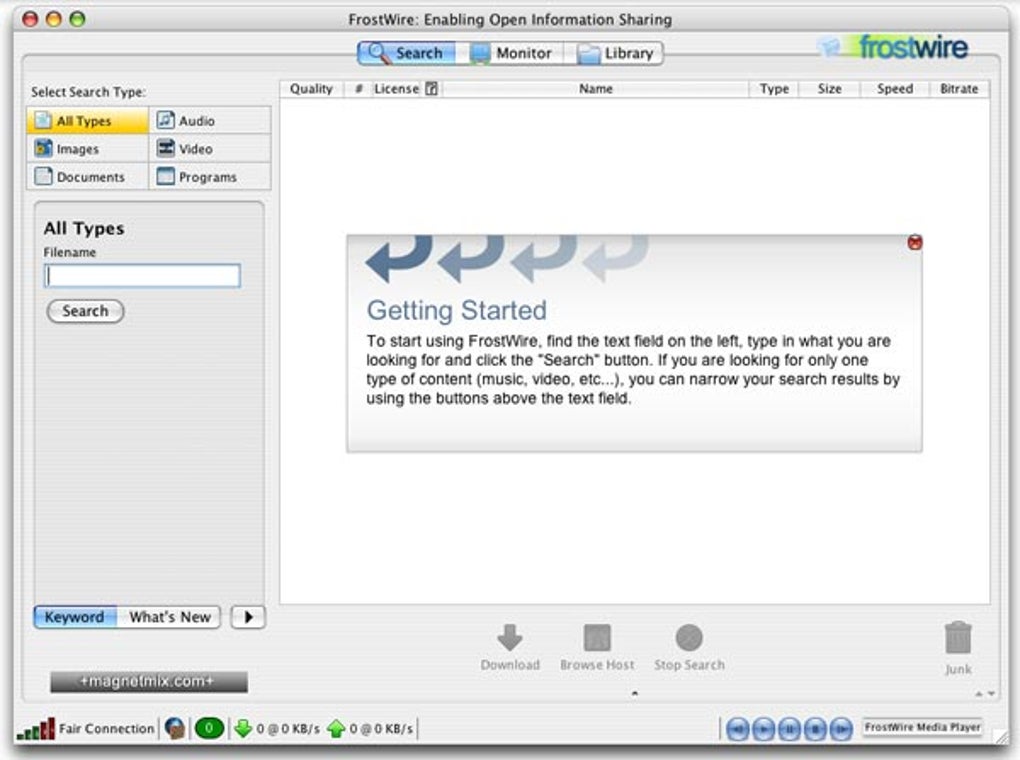Click the Search button under Filename

[85, 311]
